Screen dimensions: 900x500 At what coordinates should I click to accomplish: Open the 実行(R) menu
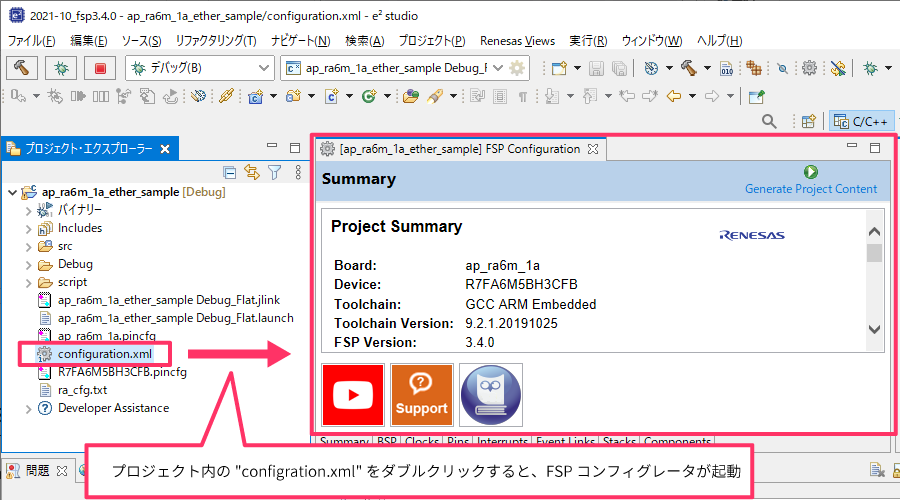pos(588,41)
